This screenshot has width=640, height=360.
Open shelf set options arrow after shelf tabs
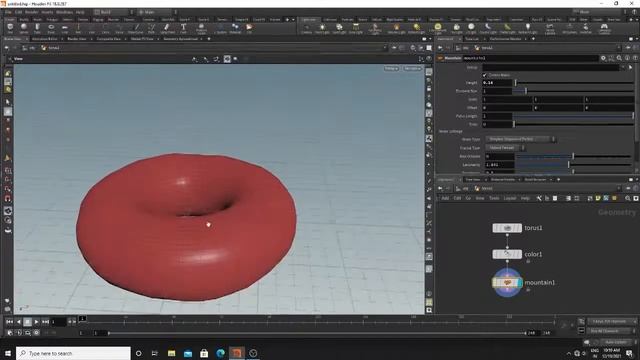[293, 20]
